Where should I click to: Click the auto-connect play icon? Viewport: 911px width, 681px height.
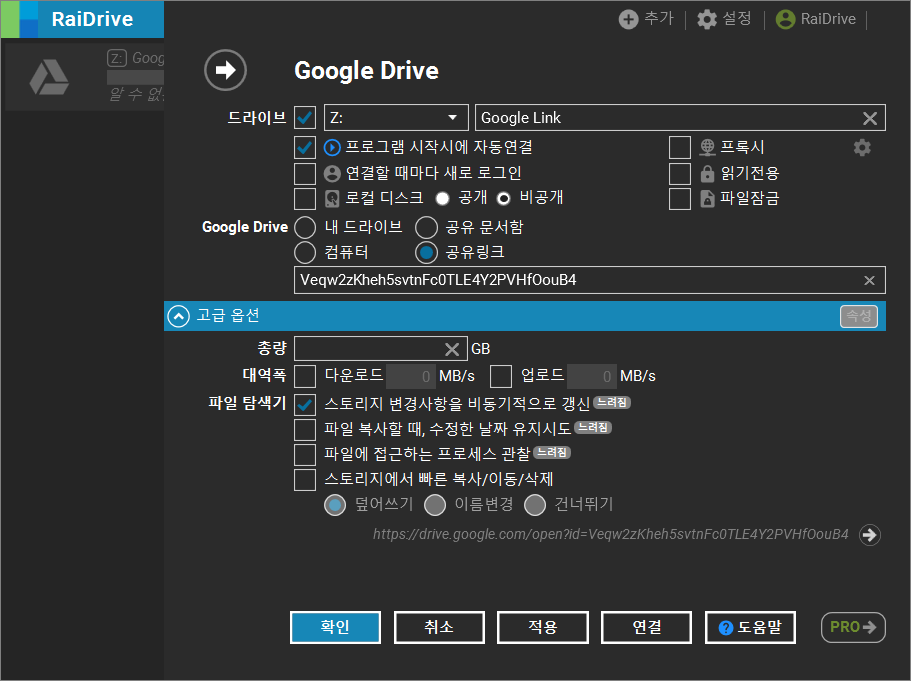coord(332,148)
